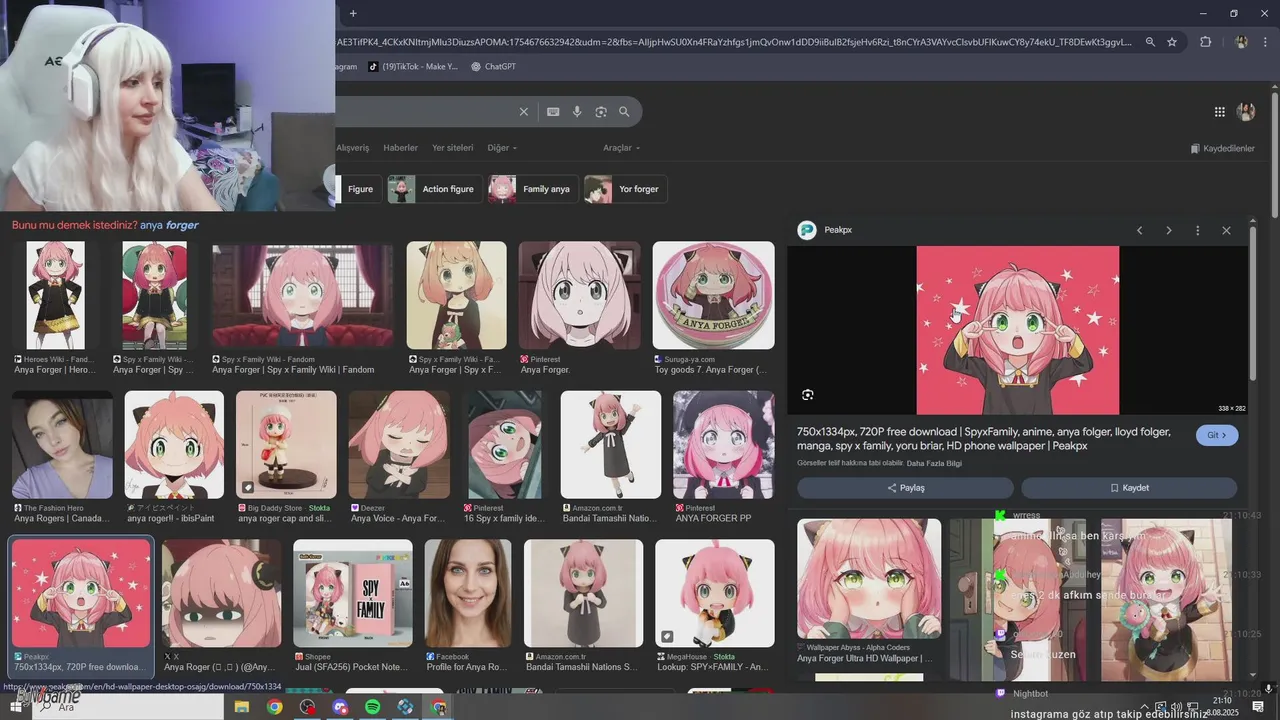Open the Shopee Pocket Note thumbnail
This screenshot has height=720, width=1280.
point(353,593)
